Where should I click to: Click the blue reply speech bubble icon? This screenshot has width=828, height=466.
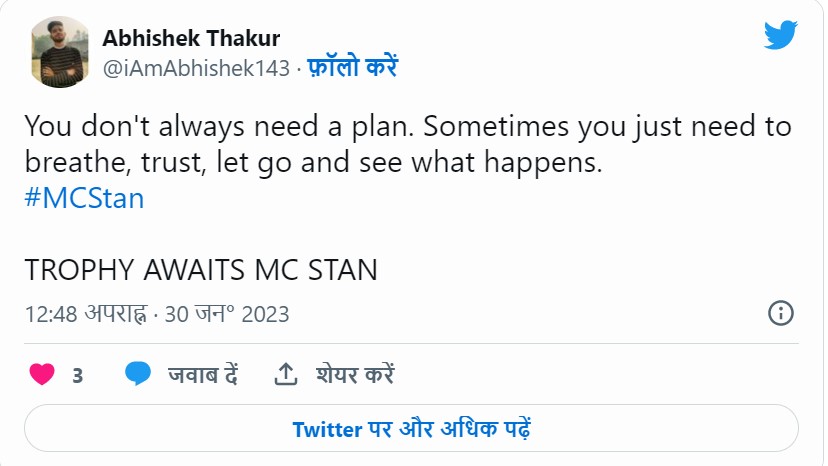138,374
